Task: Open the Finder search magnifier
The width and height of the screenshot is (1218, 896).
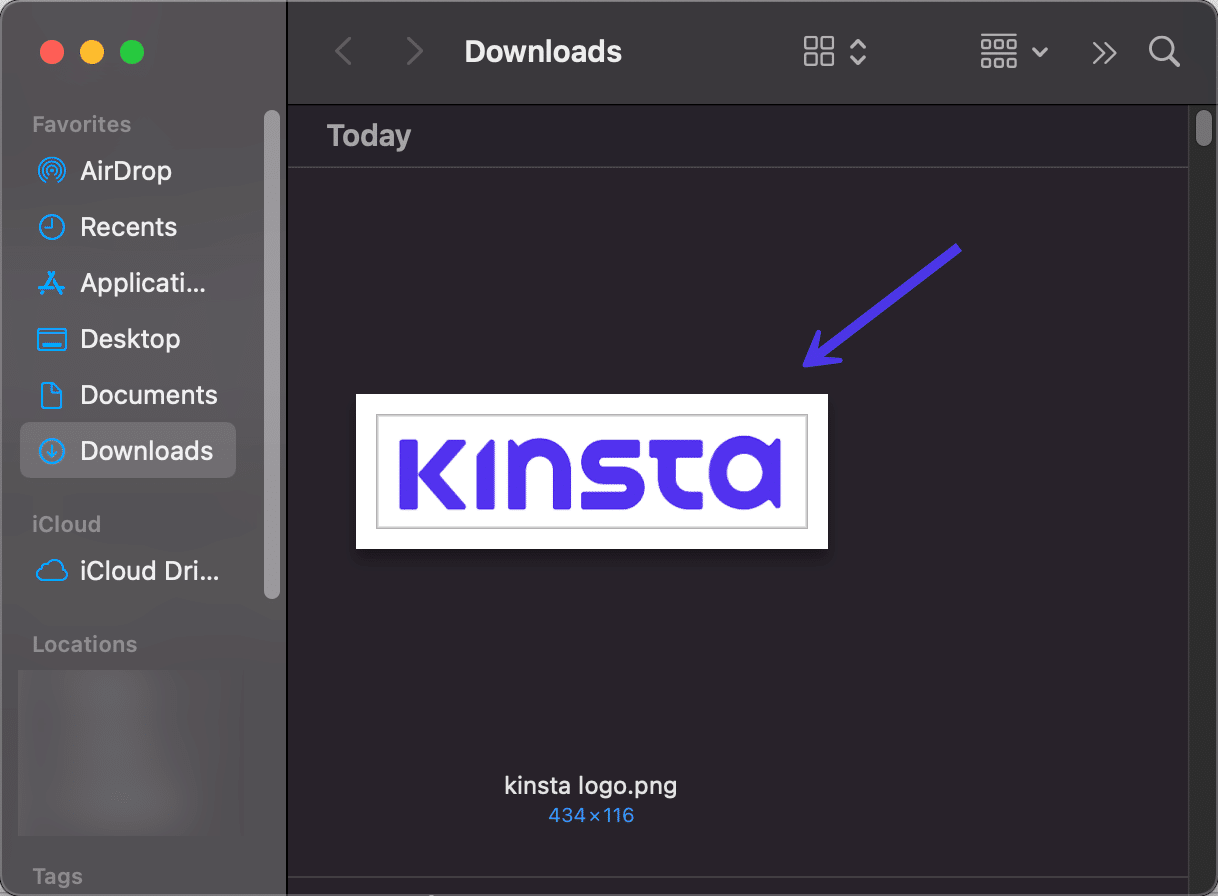Action: tap(1164, 52)
